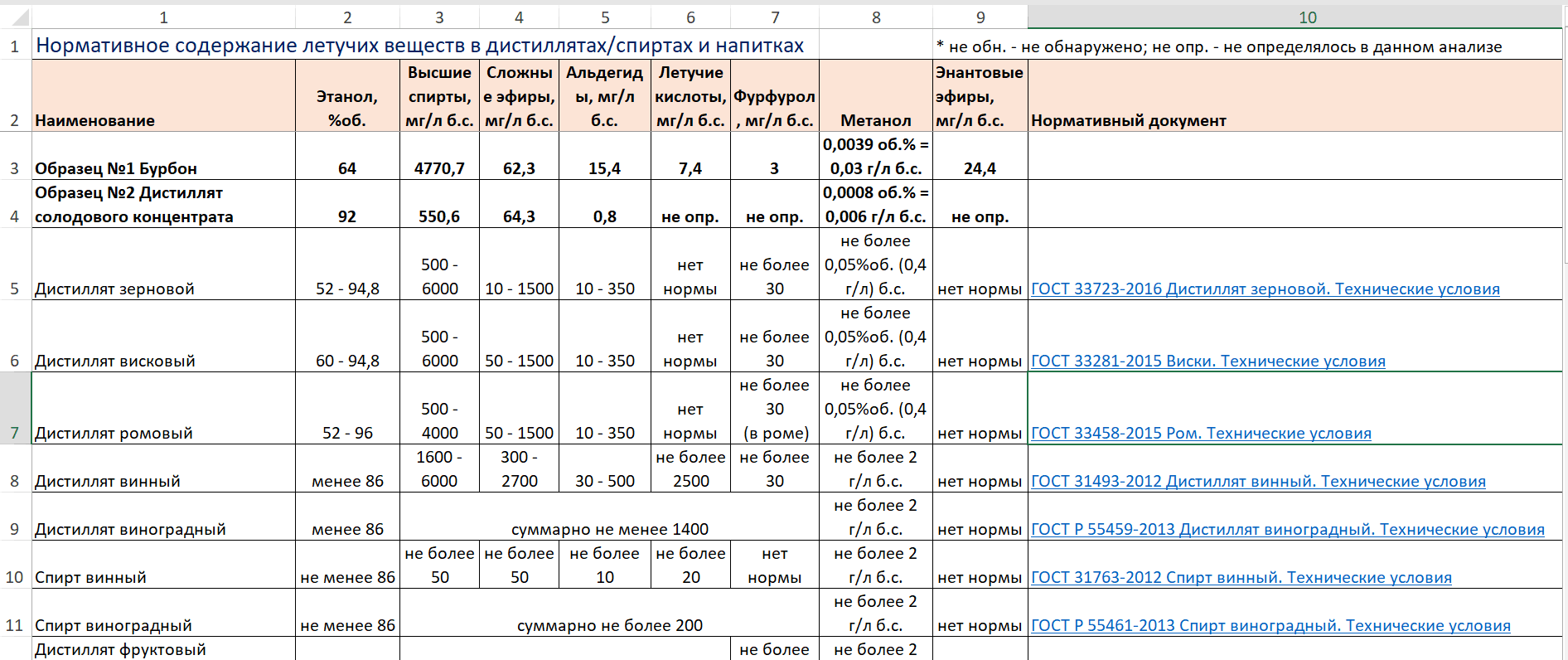Click the merged cell суммарно не менее 1400
Image resolution: width=1568 pixels, height=660 pixels.
click(609, 529)
